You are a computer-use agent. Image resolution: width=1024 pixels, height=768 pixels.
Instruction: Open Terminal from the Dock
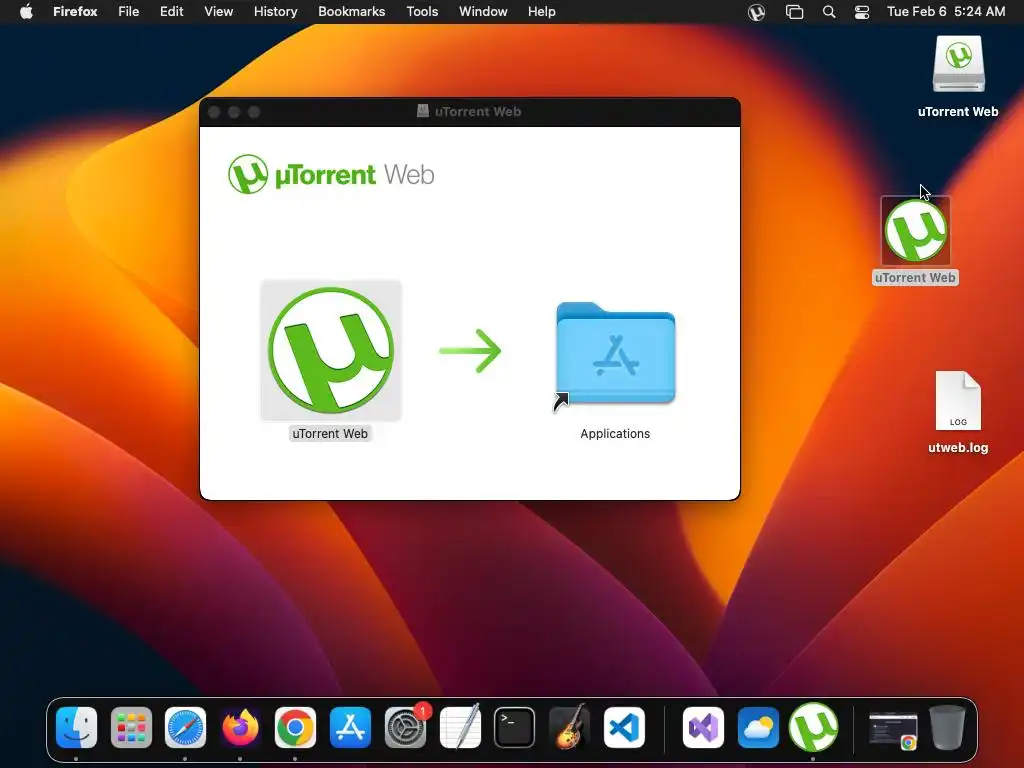pos(515,728)
